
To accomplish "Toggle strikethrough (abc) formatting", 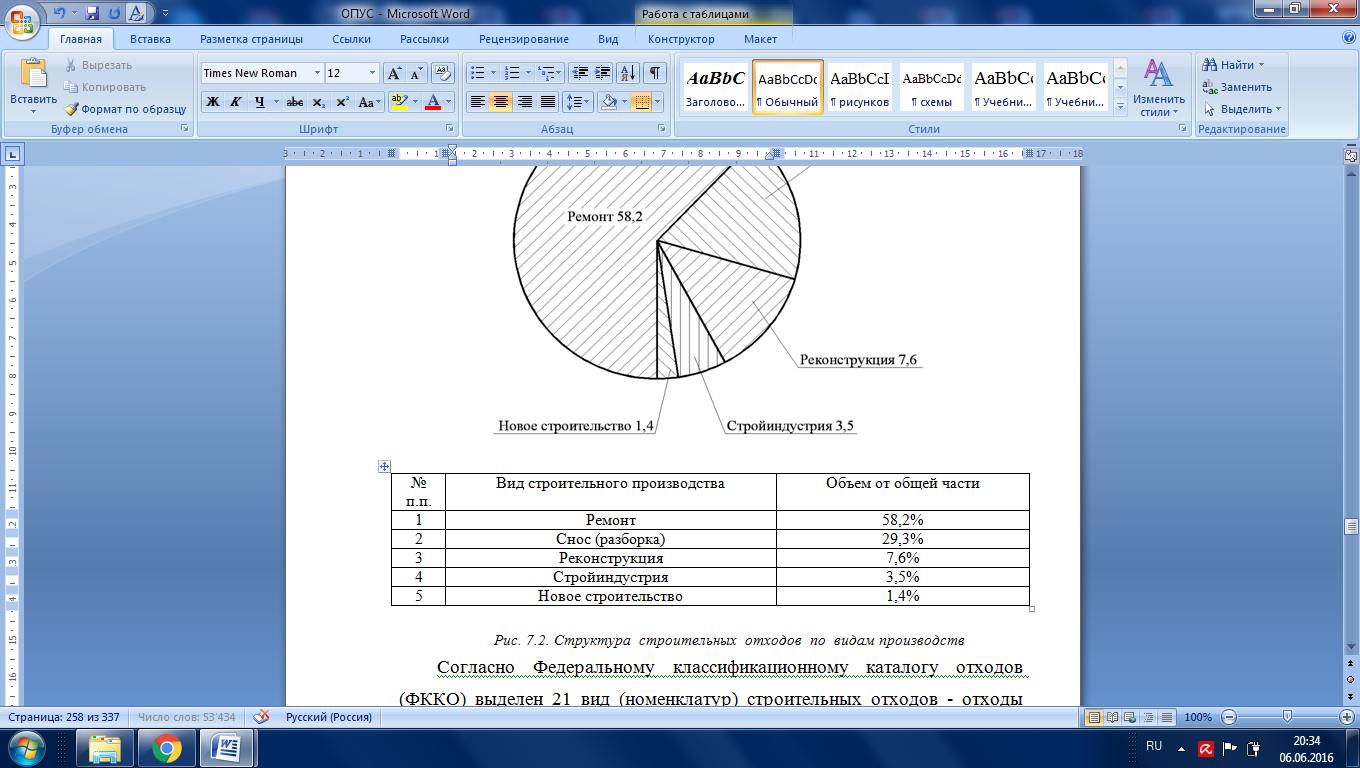I will pos(295,102).
